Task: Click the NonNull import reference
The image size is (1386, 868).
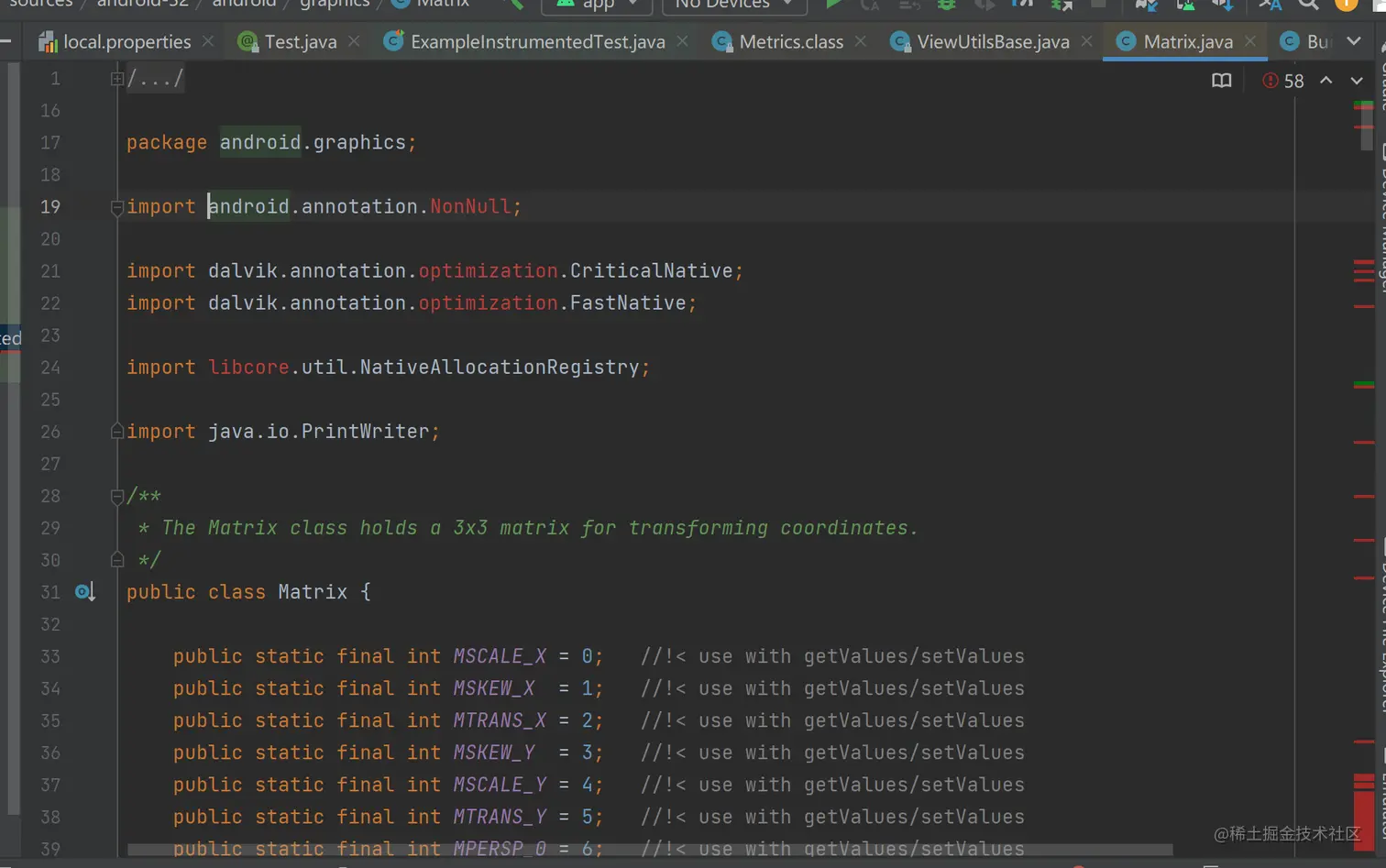Action: [x=470, y=206]
